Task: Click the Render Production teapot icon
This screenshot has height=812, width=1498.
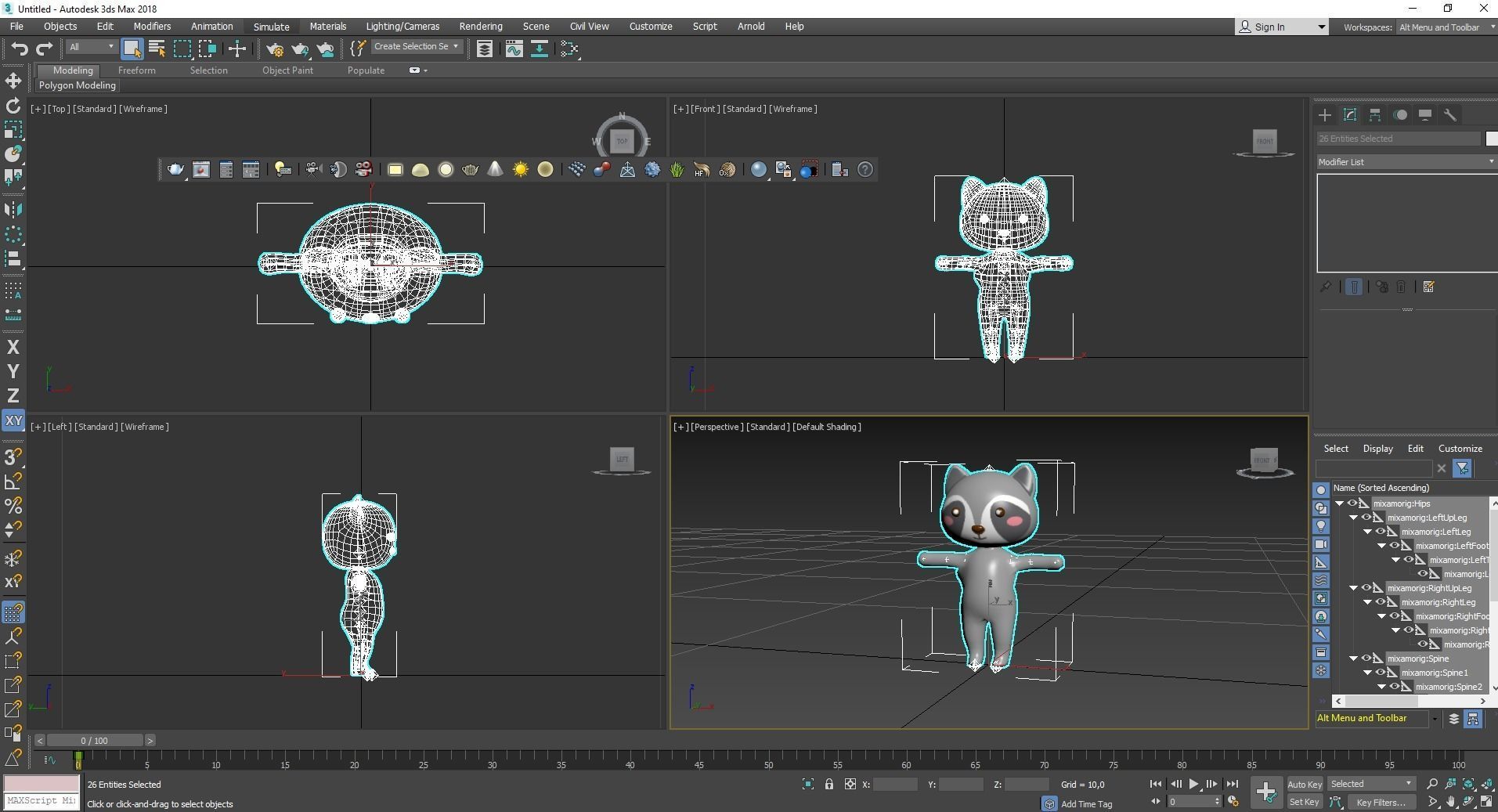Action: click(x=300, y=49)
